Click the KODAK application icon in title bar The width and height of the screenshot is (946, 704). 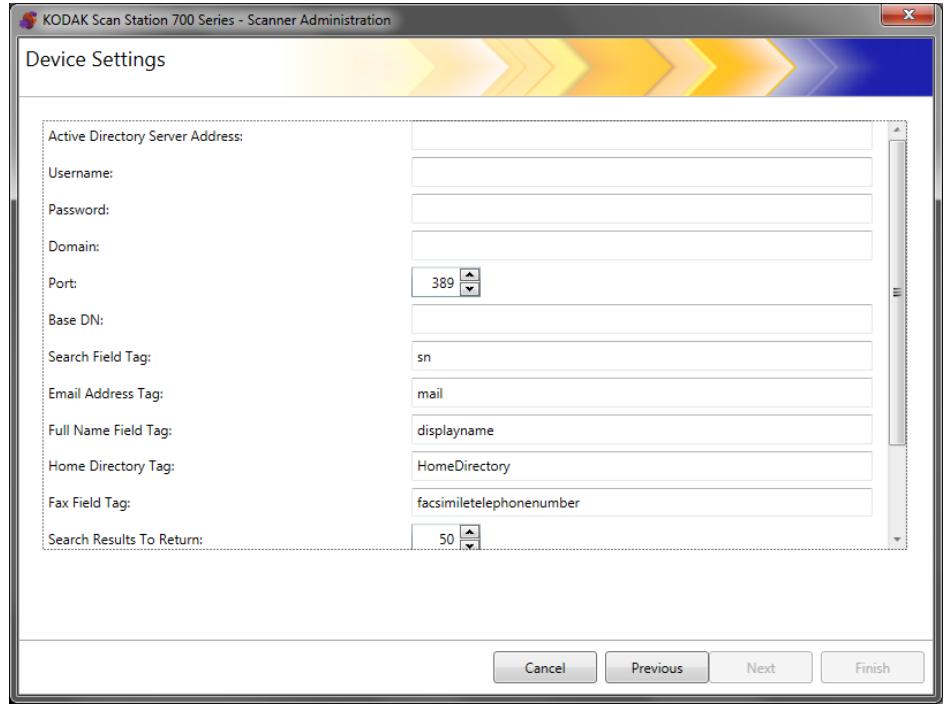tap(28, 20)
